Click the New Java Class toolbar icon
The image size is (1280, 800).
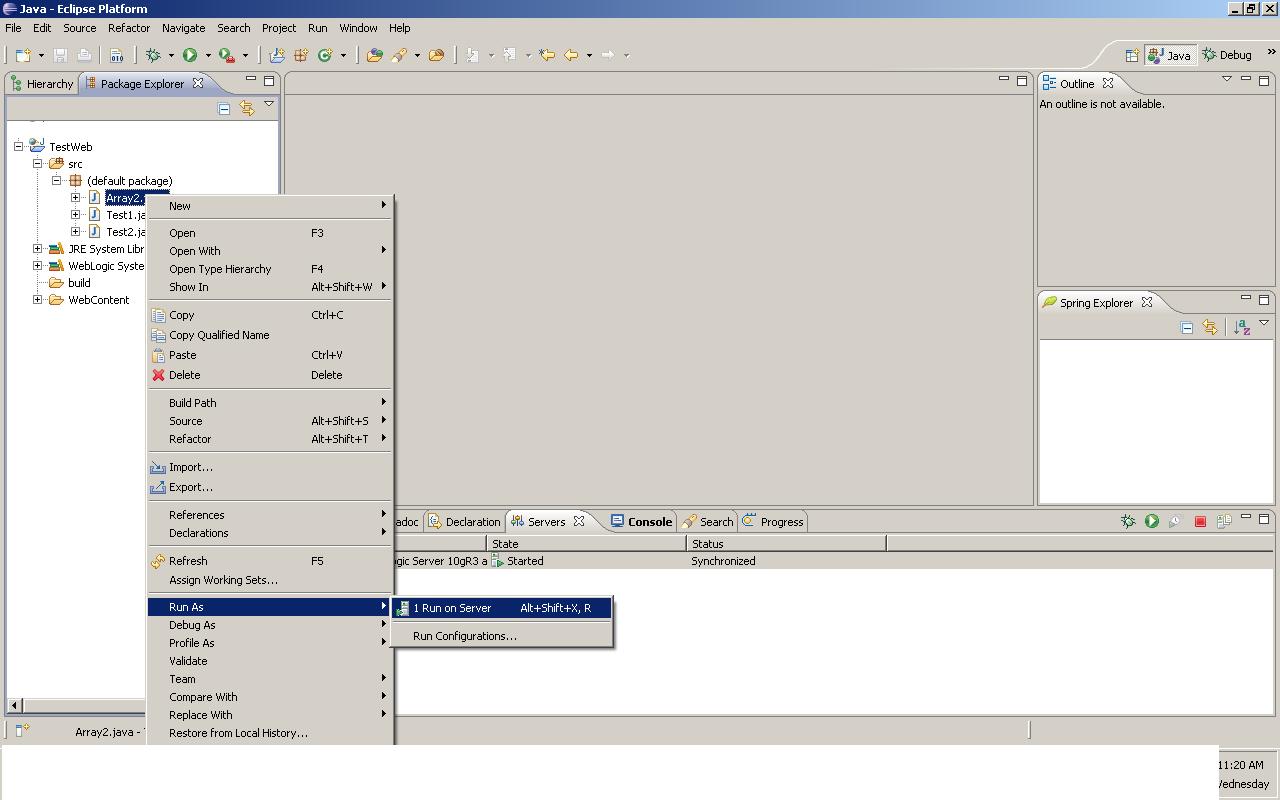(x=325, y=55)
